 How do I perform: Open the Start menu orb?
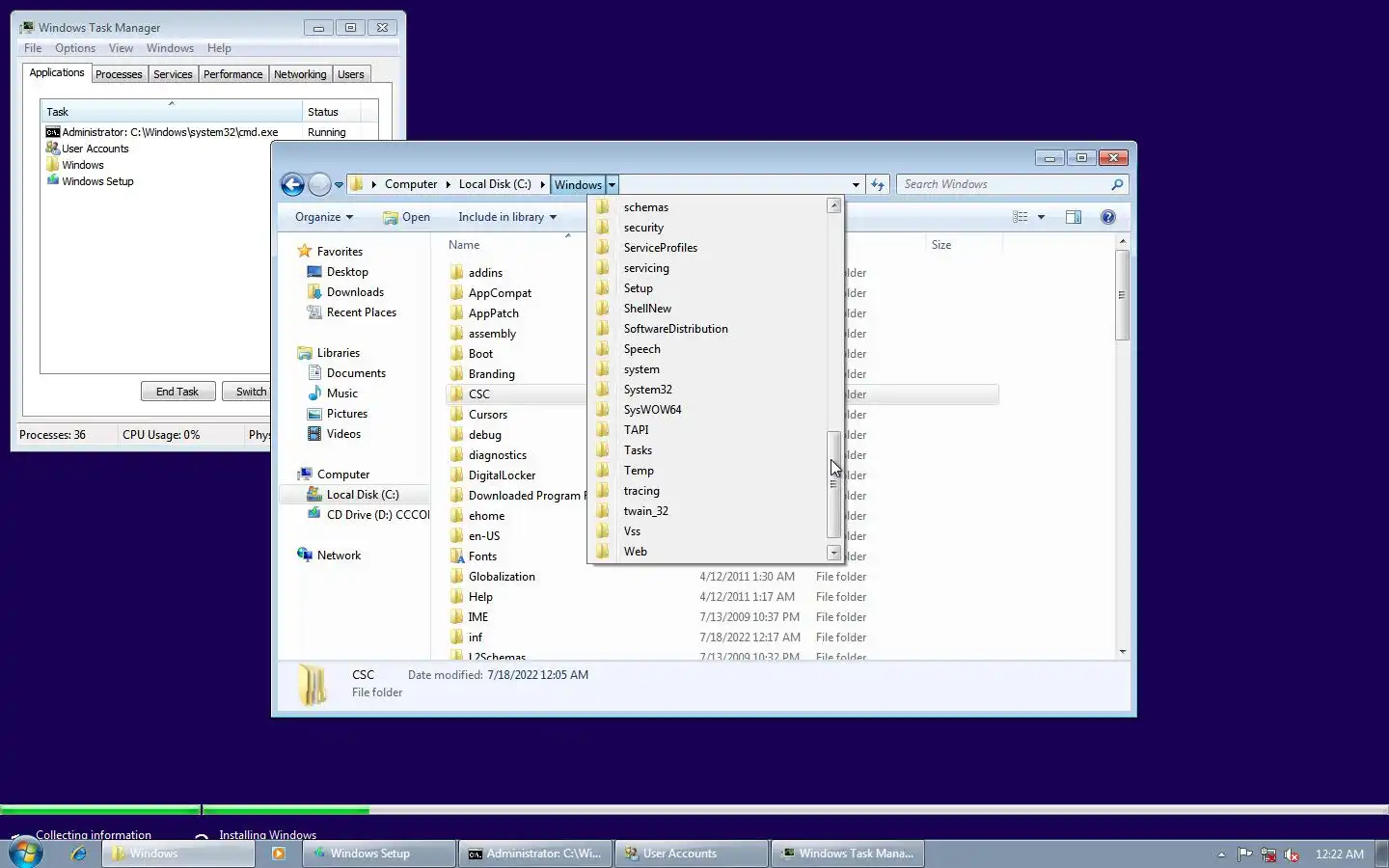[26, 853]
